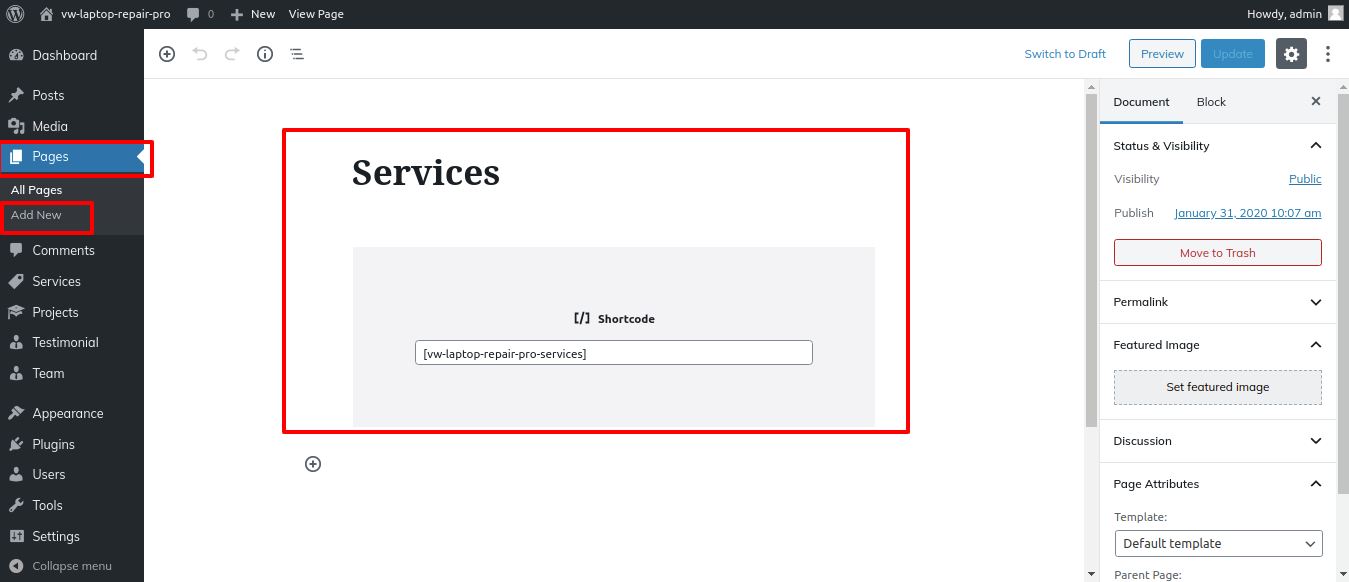This screenshot has width=1349, height=582.
Task: Click the undo arrow icon
Action: 200,54
